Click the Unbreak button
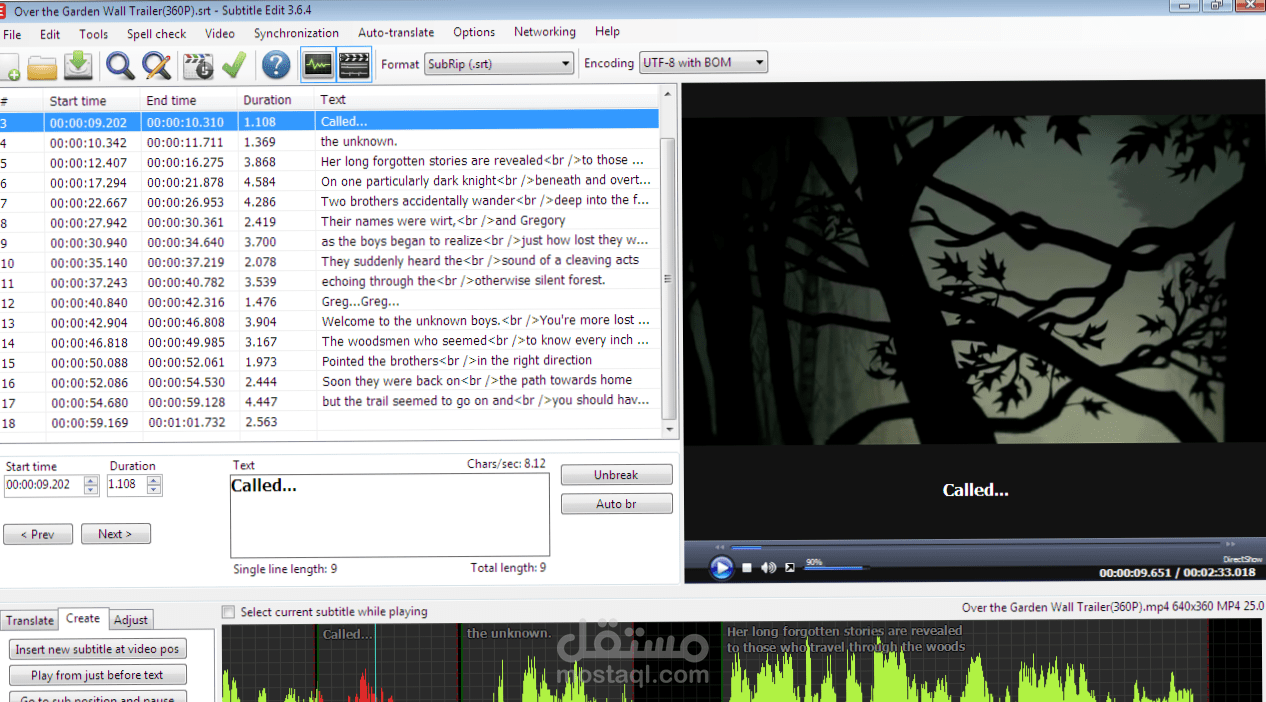Screen dimensions: 1266x702 click(616, 475)
